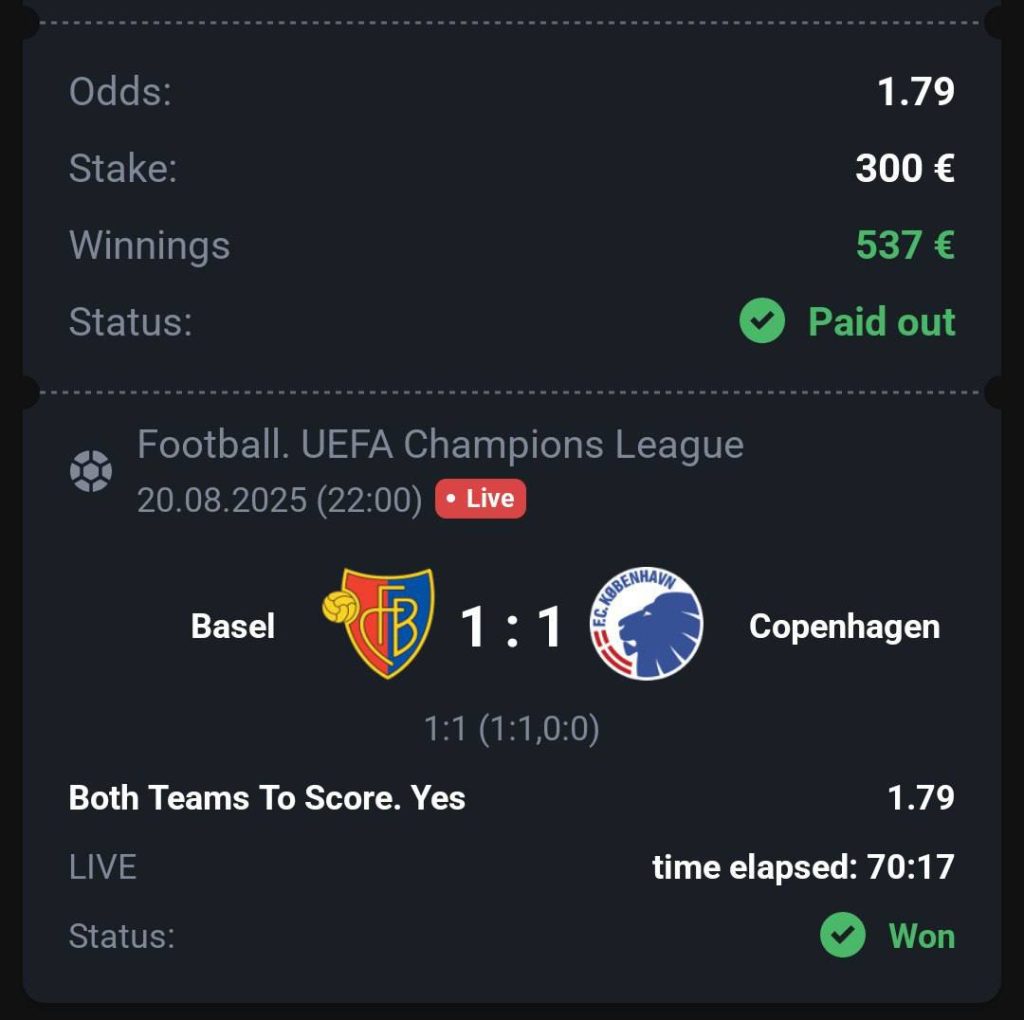Tap the 1.79 value in the Odds row
The width and height of the screenshot is (1024, 1020).
coord(916,92)
